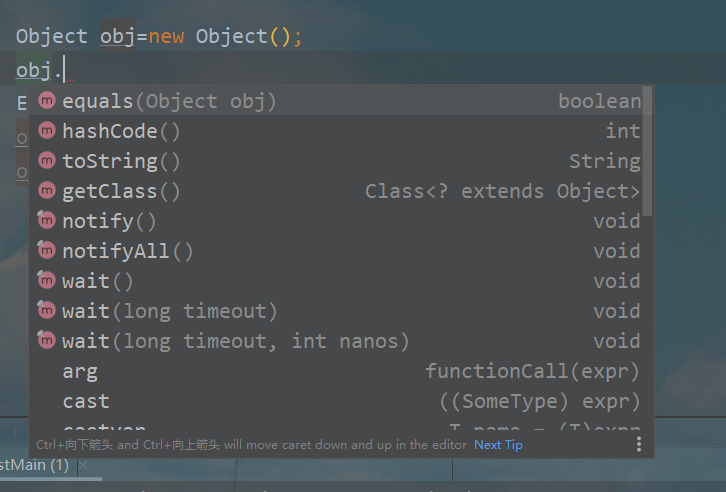
Task: Open the Next Tip link
Action: [498, 445]
